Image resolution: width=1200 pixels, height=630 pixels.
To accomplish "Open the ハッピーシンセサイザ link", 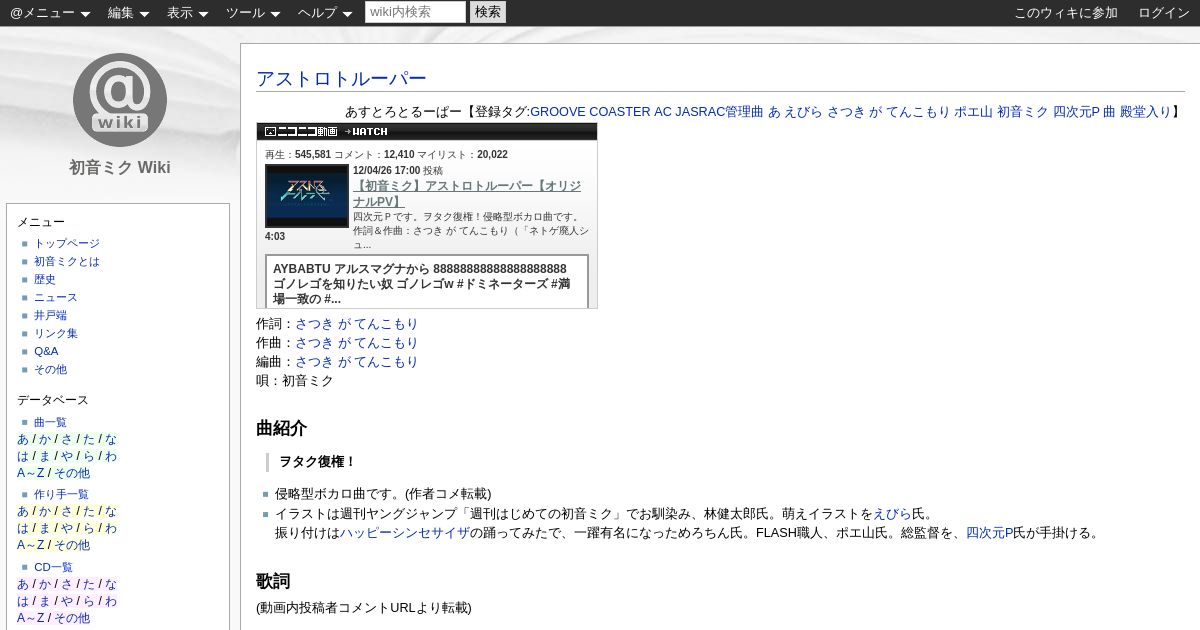I will [404, 532].
